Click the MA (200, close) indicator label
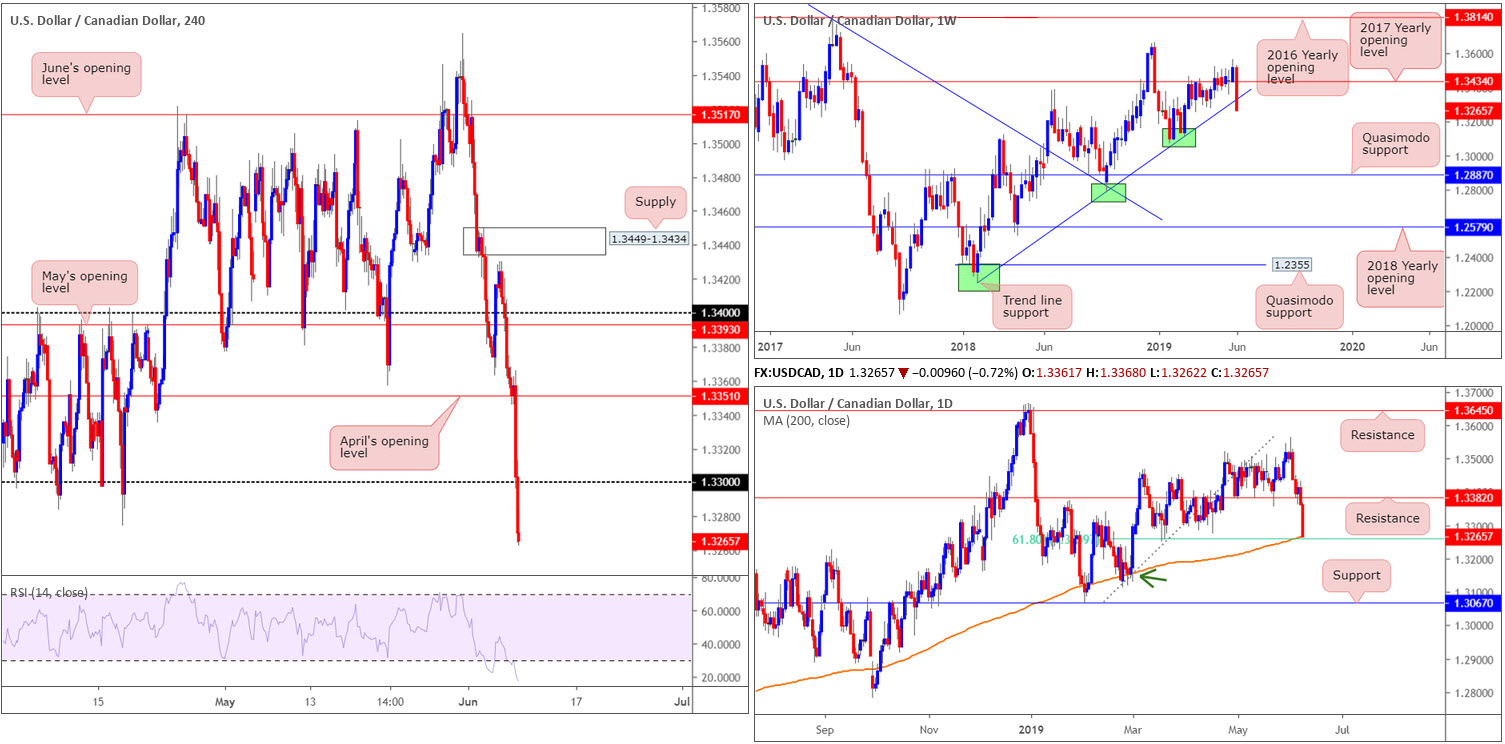 click(806, 421)
